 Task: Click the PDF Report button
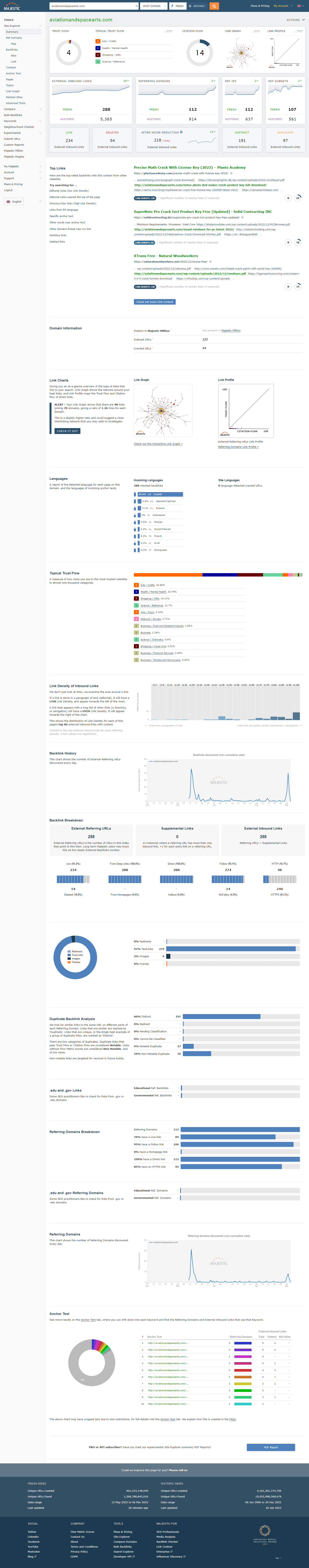(271, 1448)
